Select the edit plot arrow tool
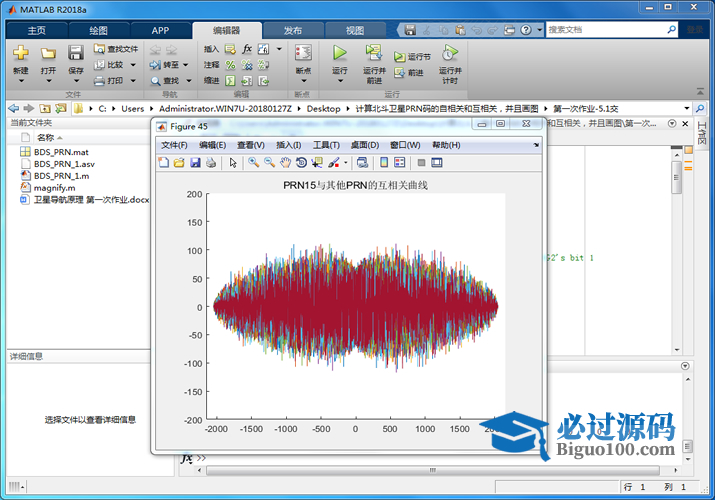Image resolution: width=715 pixels, height=500 pixels. 233,163
